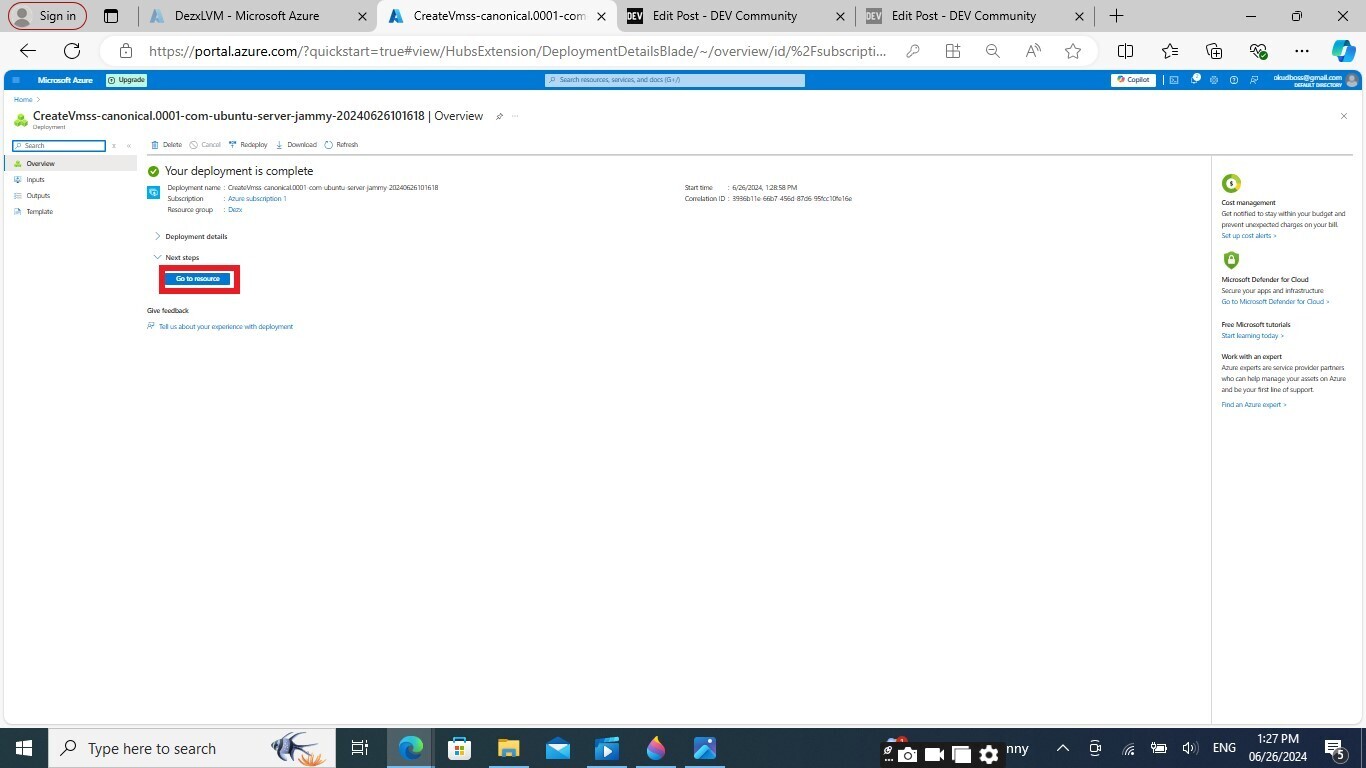This screenshot has width=1366, height=768.
Task: Open Azure subscription 1 link
Action: [257, 199]
